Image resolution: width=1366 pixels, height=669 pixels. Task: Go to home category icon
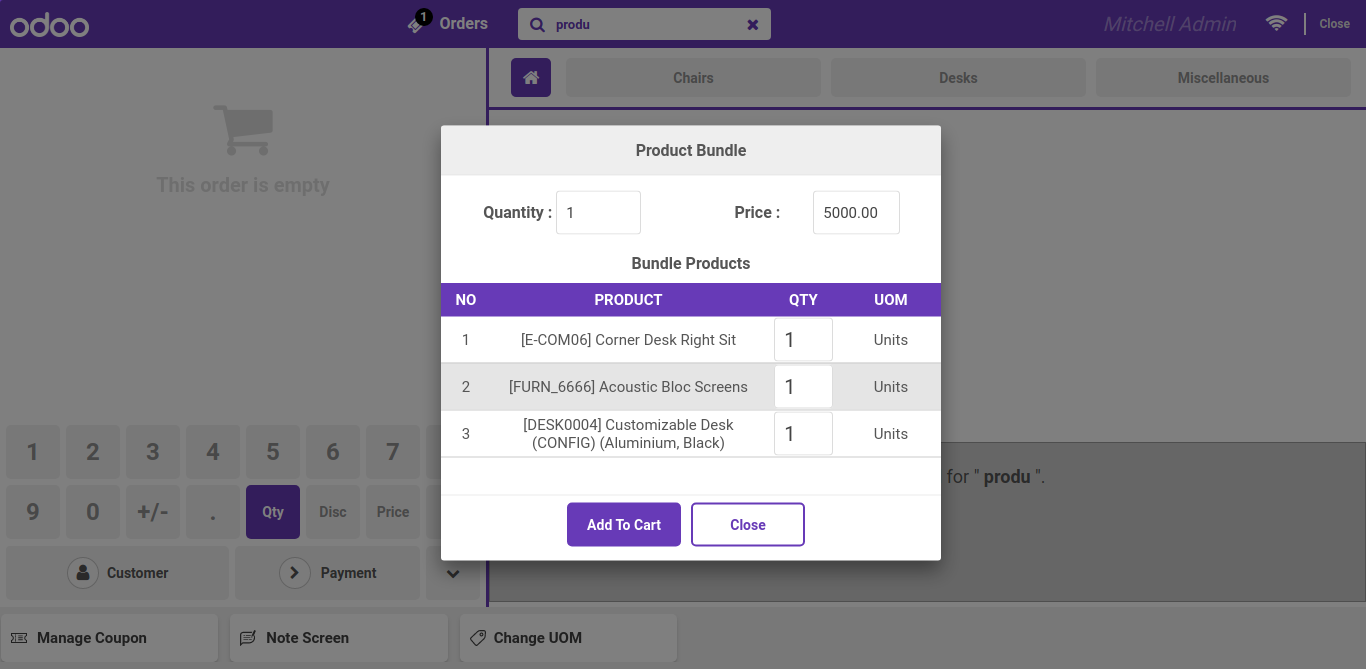point(531,77)
